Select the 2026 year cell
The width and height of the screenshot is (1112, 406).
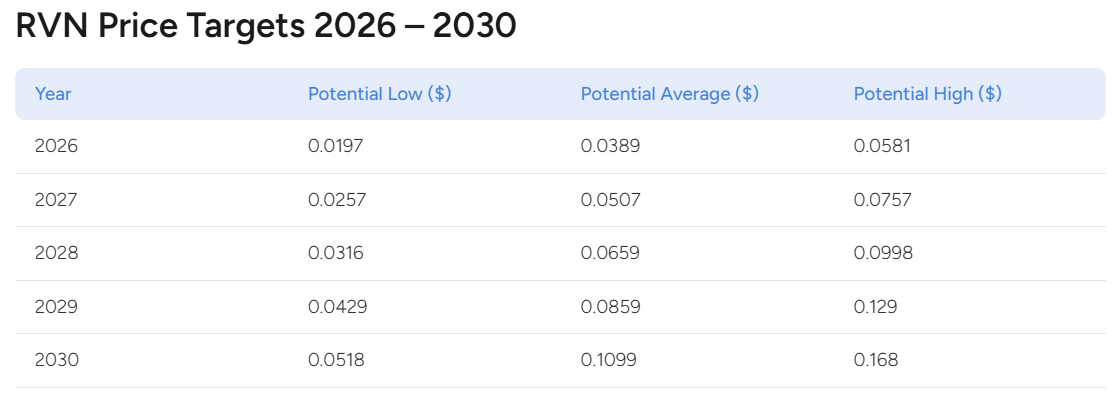click(56, 146)
